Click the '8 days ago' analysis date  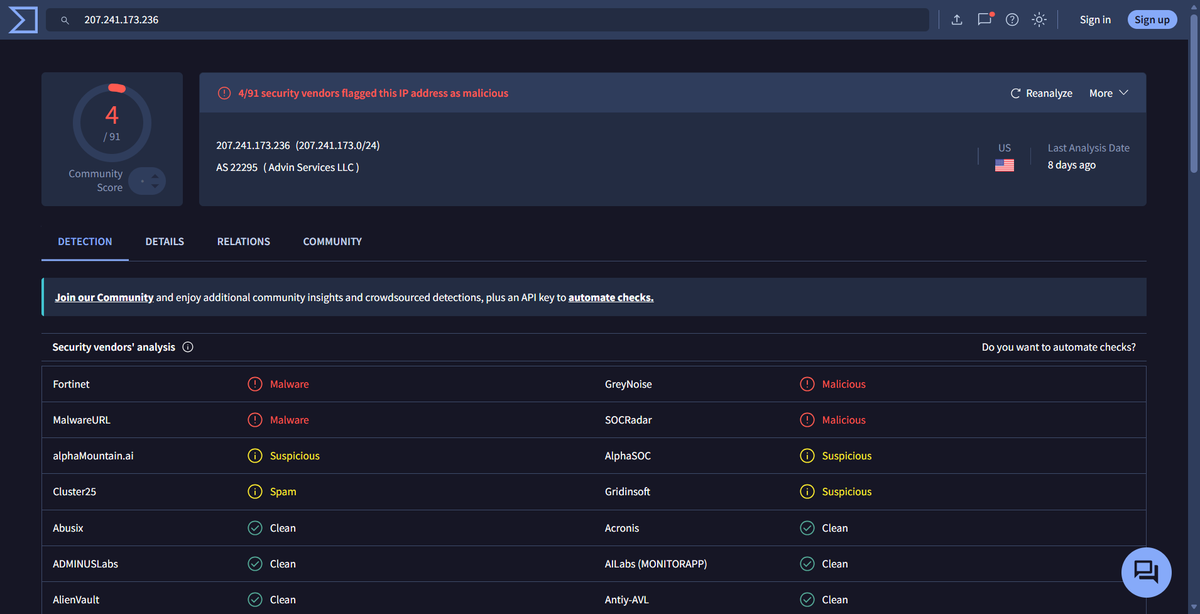(1072, 165)
